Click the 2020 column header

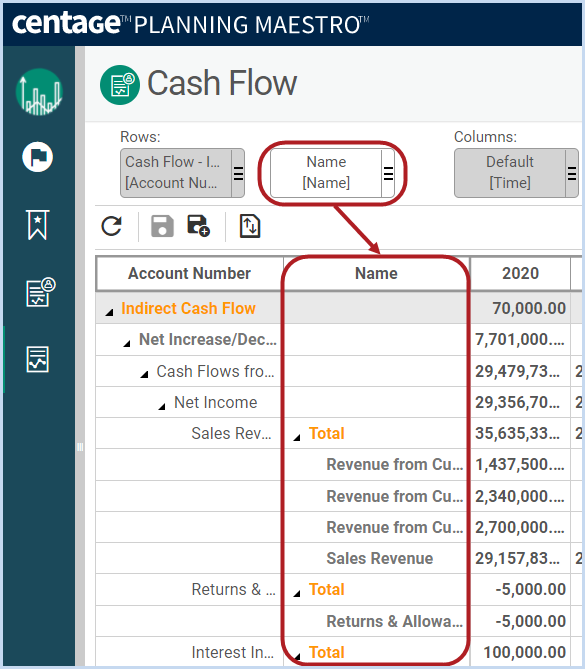click(520, 273)
